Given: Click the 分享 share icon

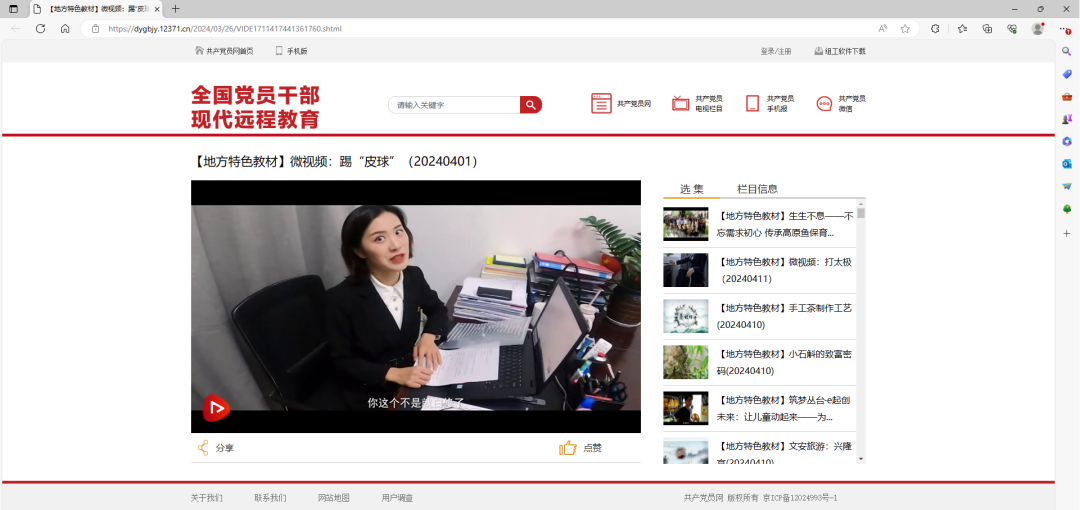Looking at the screenshot, I should click(203, 448).
